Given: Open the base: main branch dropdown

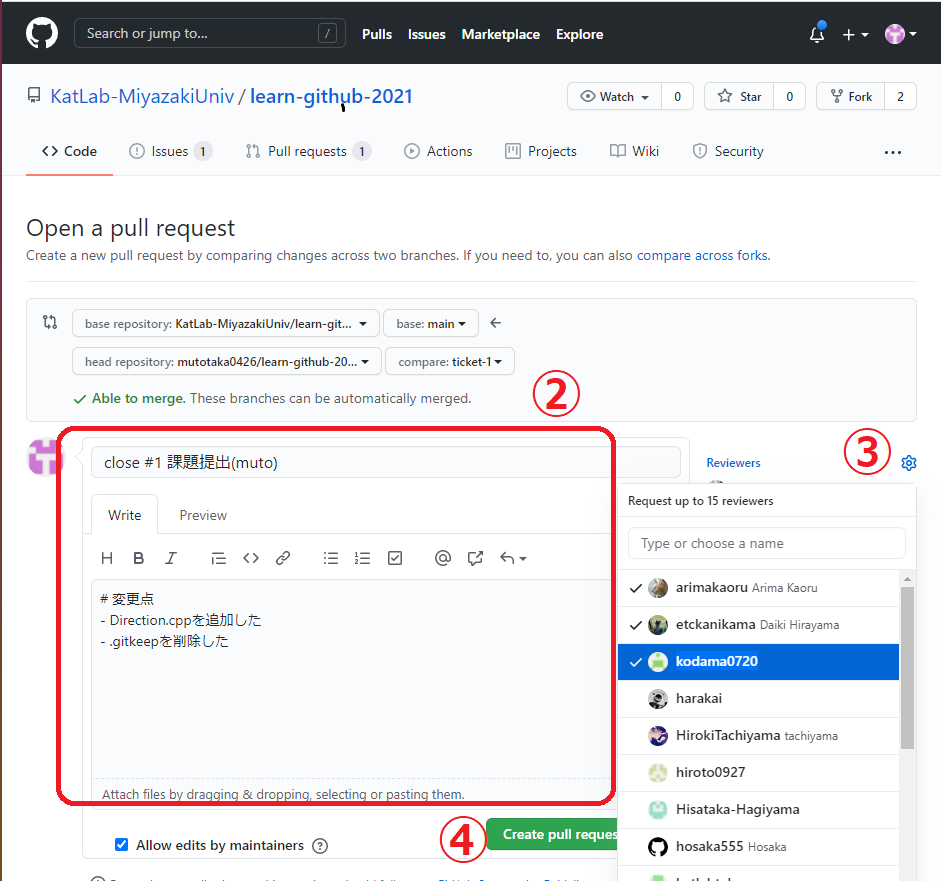Looking at the screenshot, I should tap(431, 323).
